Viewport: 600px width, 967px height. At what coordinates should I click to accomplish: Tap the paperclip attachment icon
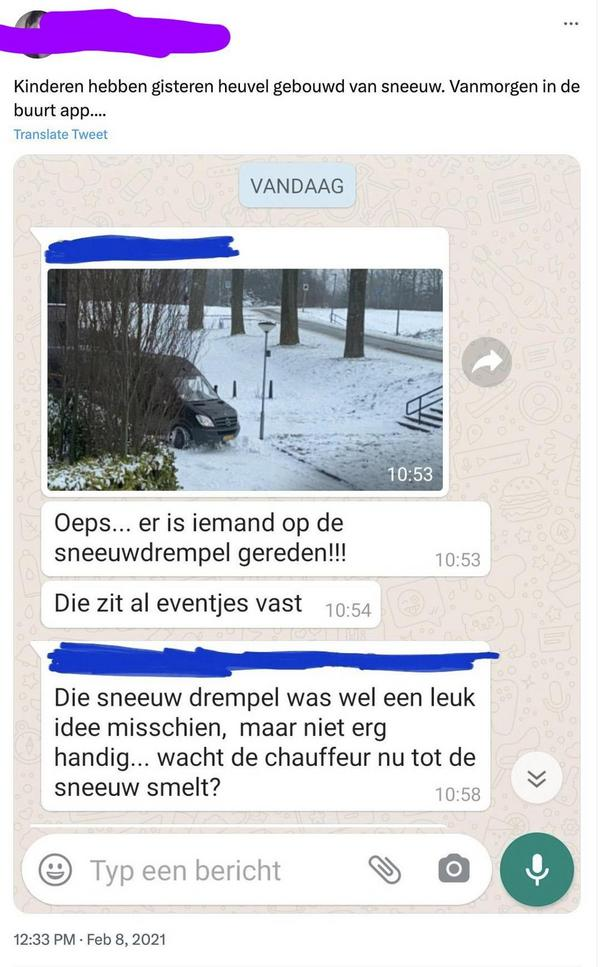385,870
